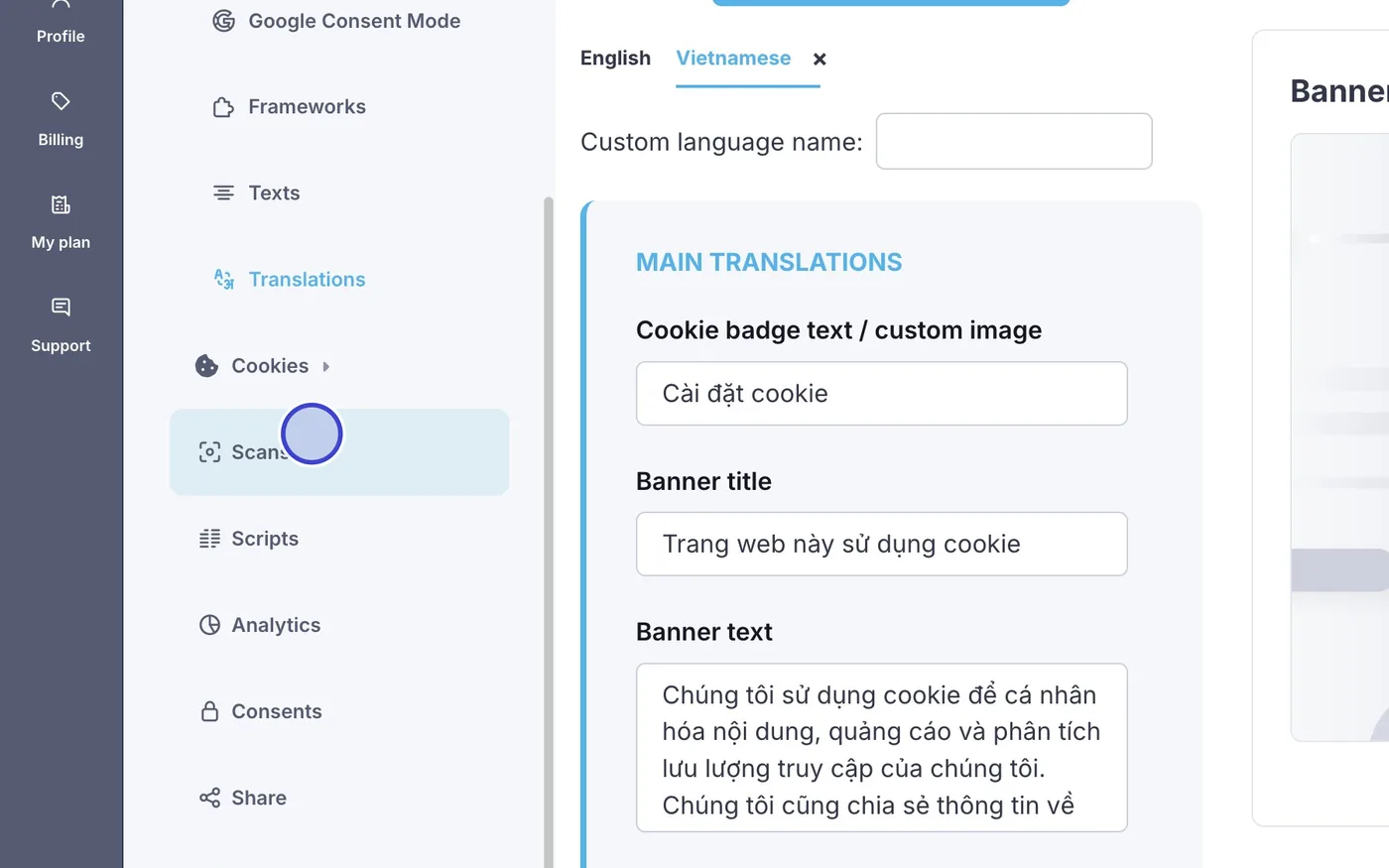Click the Translations language icon

pyautogui.click(x=224, y=280)
